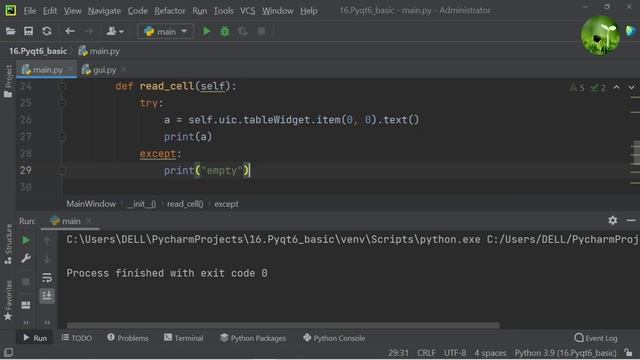Open the Edit menu
Viewport: 640px width, 360px height.
tap(50, 11)
